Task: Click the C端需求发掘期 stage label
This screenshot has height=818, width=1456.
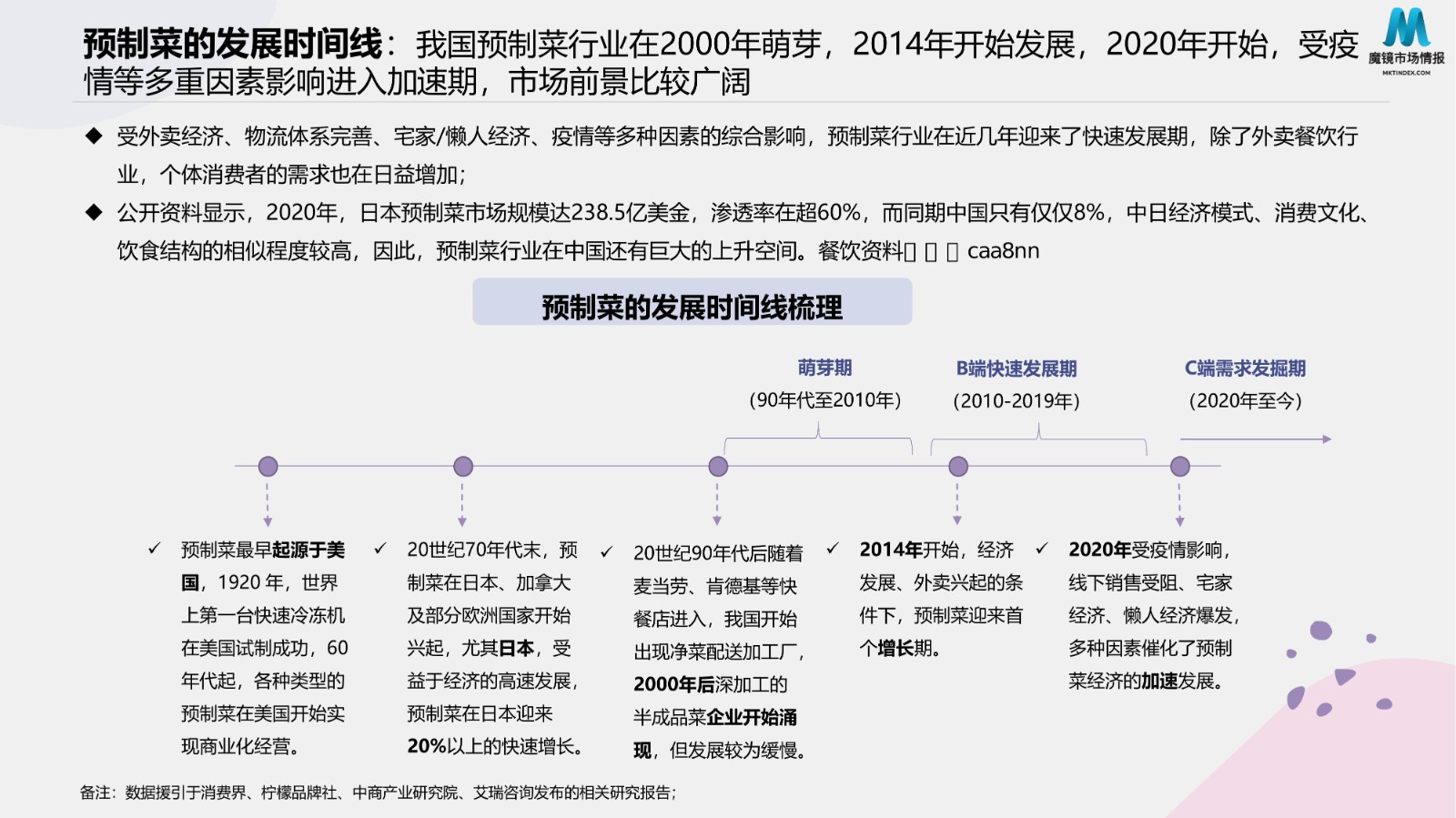Action: [1245, 369]
